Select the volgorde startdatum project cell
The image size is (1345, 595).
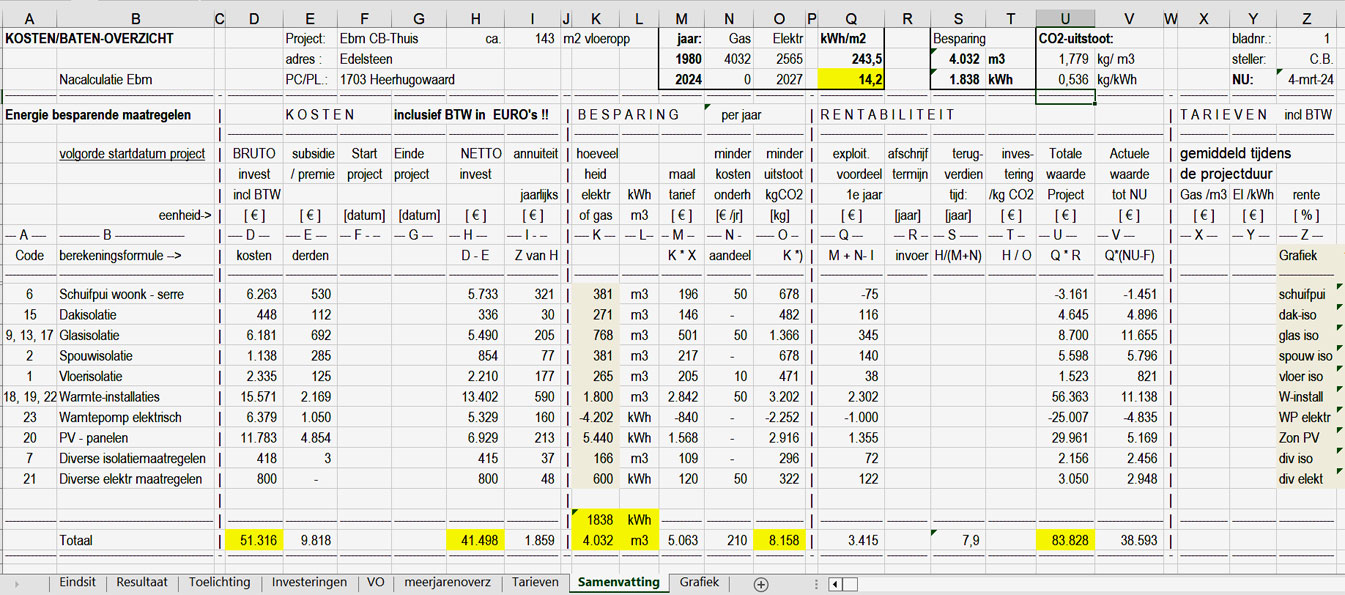pyautogui.click(x=132, y=154)
